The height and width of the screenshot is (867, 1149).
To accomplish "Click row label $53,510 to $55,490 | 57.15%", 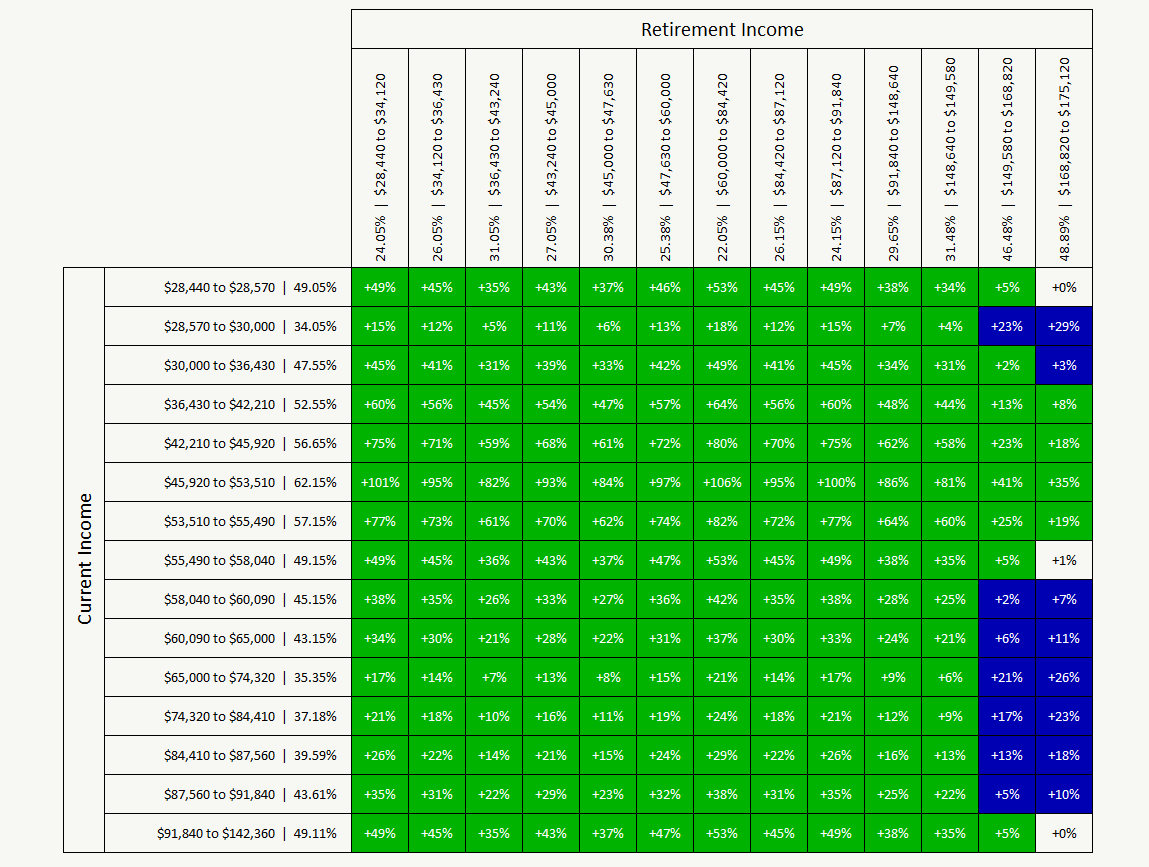I will point(228,521).
